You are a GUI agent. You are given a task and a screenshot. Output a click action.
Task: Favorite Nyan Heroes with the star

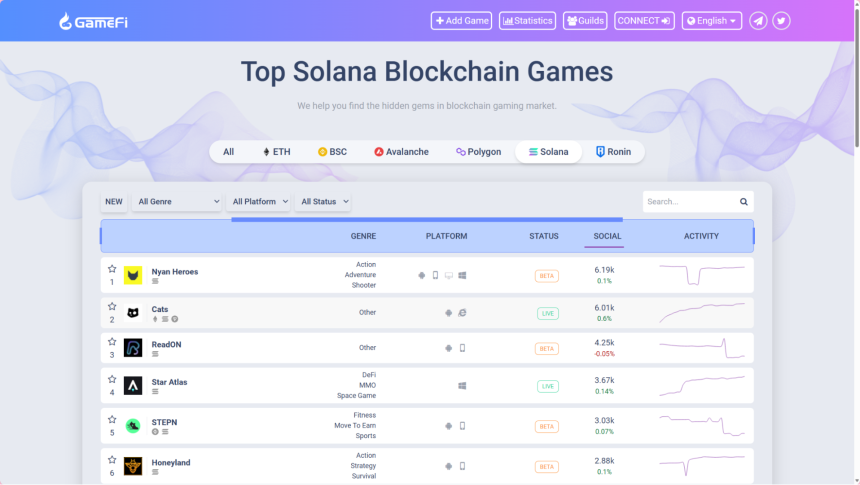pos(112,269)
